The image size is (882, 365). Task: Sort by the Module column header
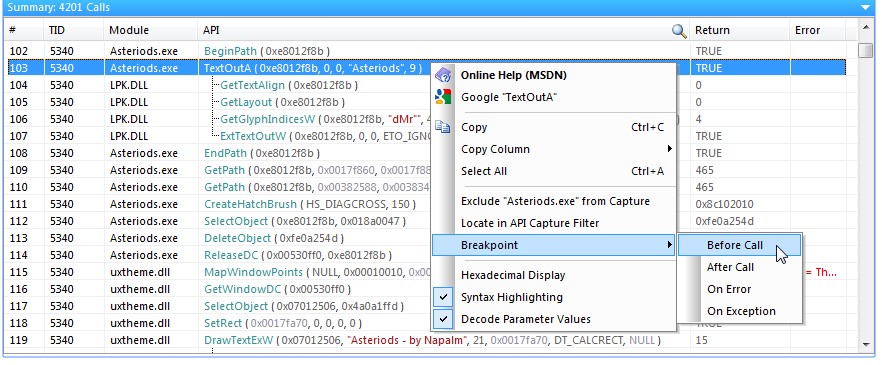[151, 30]
